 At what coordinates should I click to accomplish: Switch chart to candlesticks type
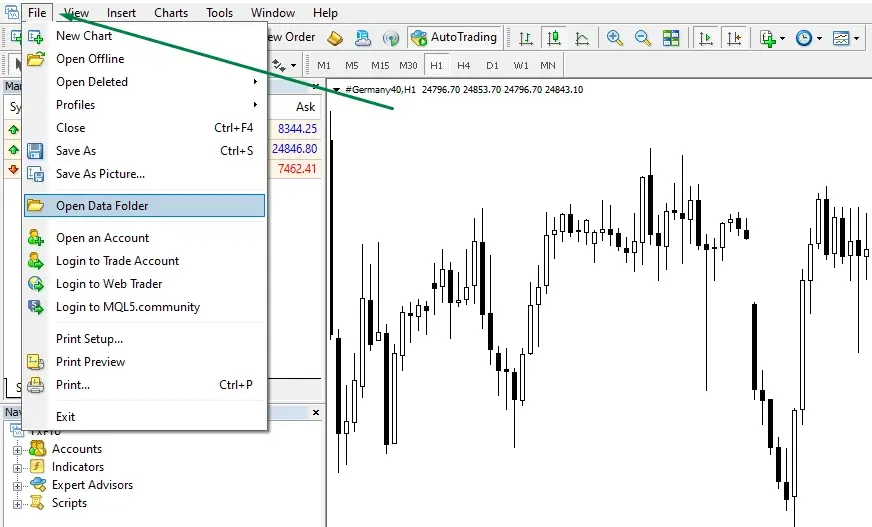click(x=554, y=38)
